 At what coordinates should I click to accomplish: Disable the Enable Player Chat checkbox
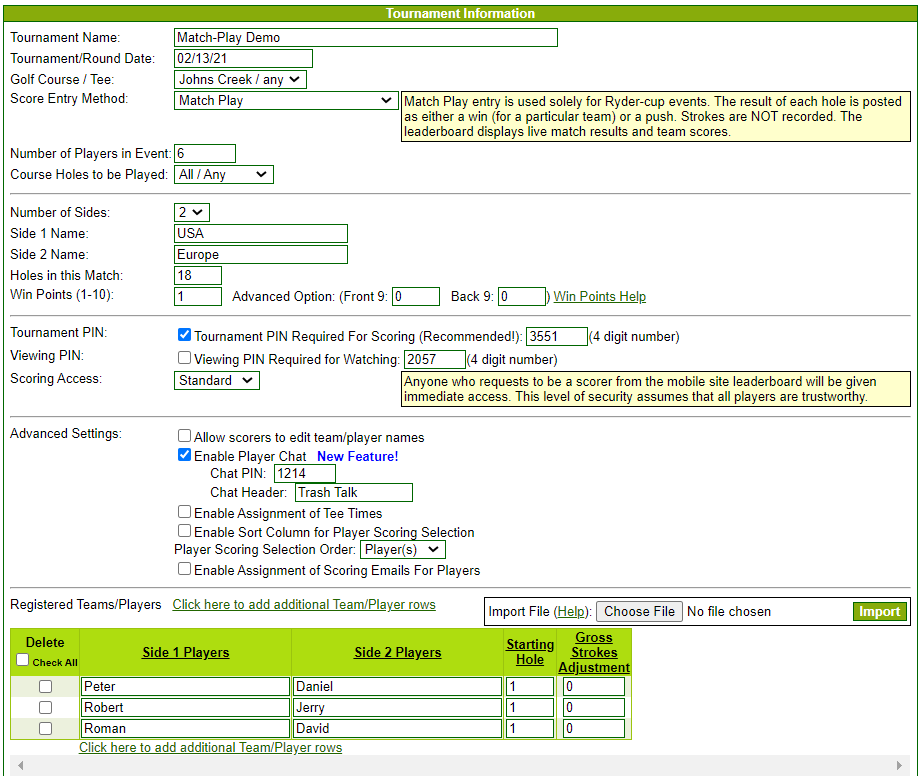pos(184,455)
